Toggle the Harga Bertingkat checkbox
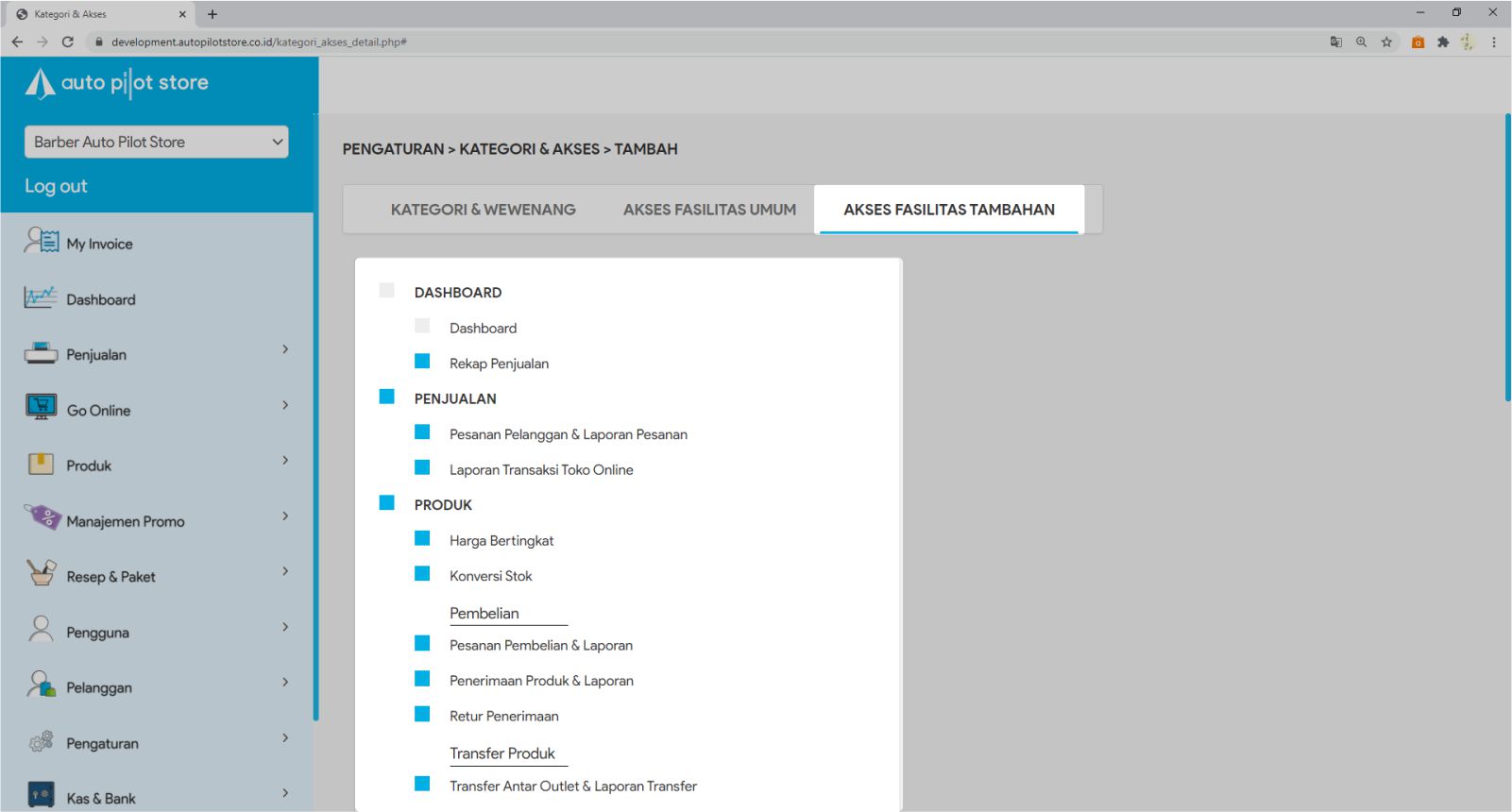Screen dimensions: 1512x812 click(x=422, y=539)
